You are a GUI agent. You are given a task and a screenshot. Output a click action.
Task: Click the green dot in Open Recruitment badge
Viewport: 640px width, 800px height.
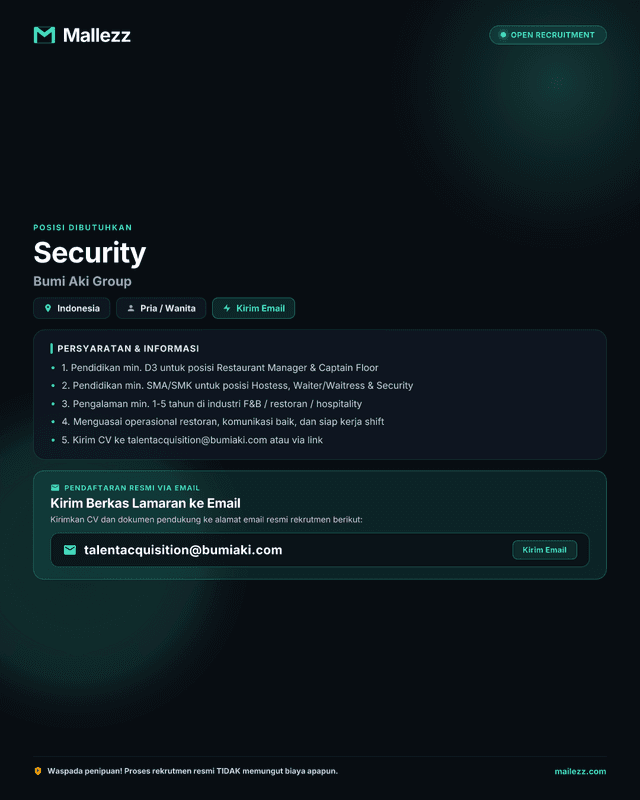(x=503, y=35)
